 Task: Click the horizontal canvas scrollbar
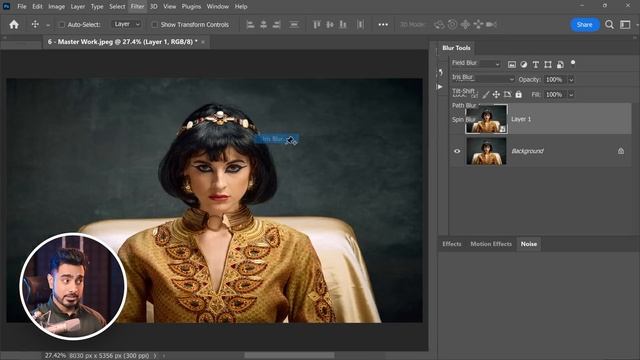pos(289,356)
